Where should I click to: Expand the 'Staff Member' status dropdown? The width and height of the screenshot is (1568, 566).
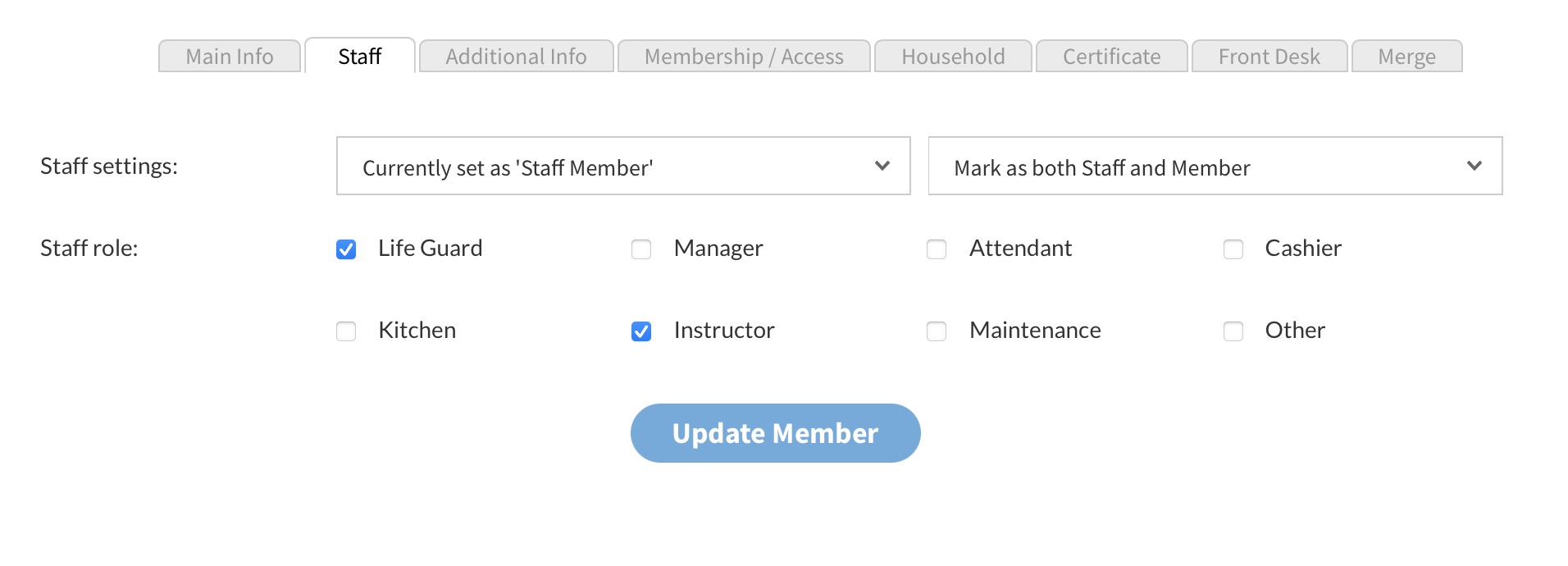point(623,167)
